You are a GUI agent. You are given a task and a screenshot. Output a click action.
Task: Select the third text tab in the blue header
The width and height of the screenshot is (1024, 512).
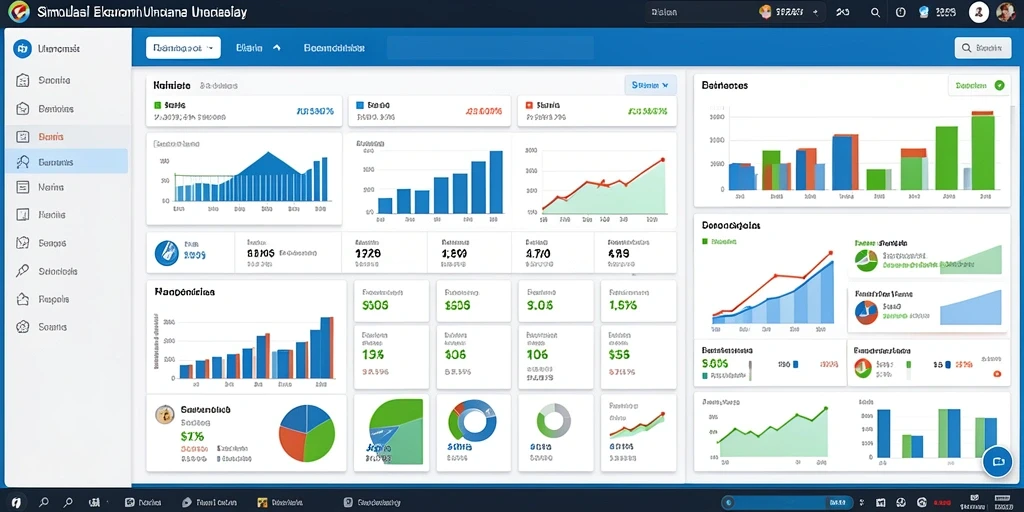pyautogui.click(x=334, y=48)
